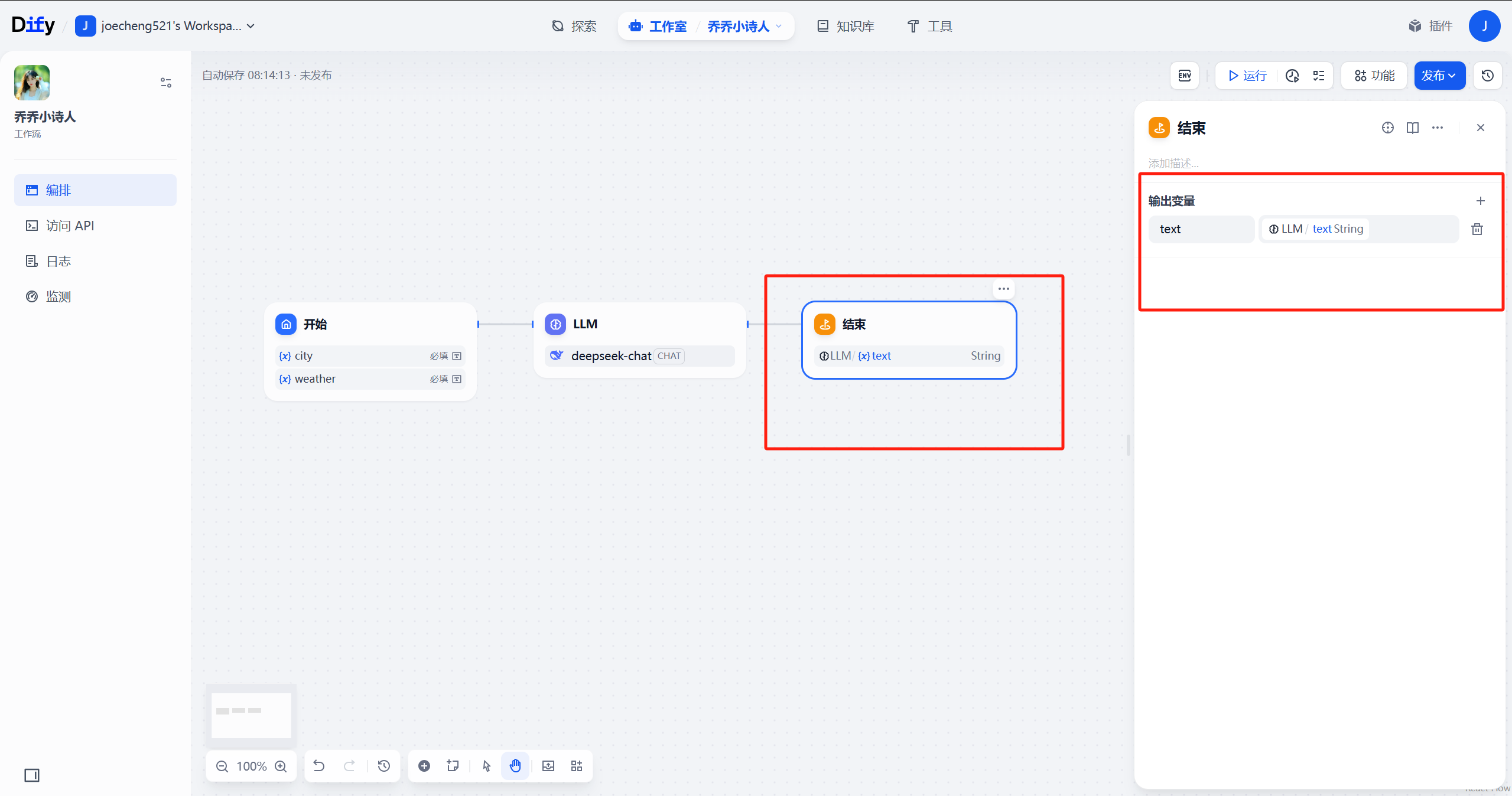Screen dimensions: 1512x796
Task: Open the 功能 features button
Action: (1374, 76)
